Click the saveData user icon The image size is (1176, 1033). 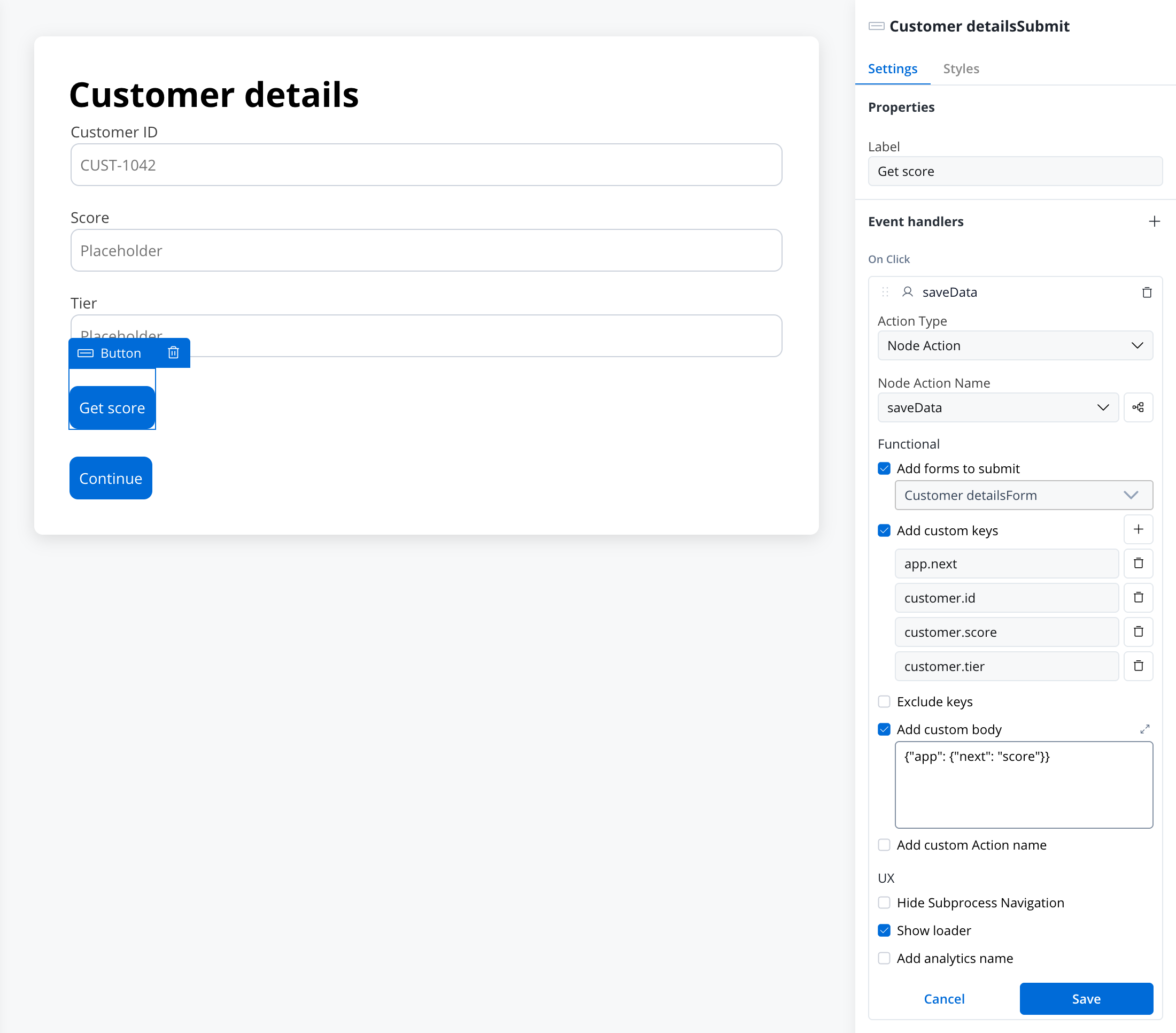click(x=907, y=292)
